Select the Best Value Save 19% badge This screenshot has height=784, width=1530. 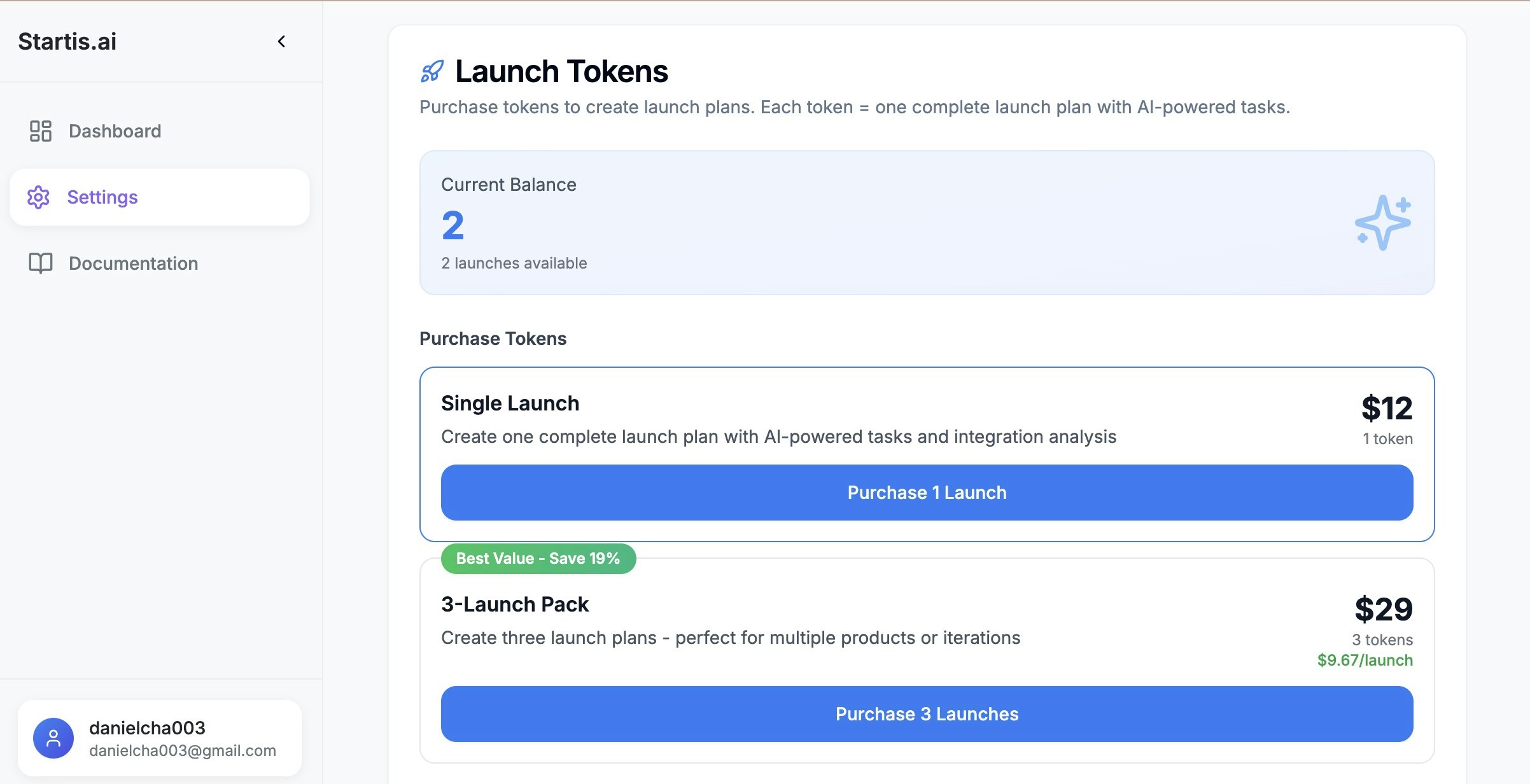tap(538, 558)
